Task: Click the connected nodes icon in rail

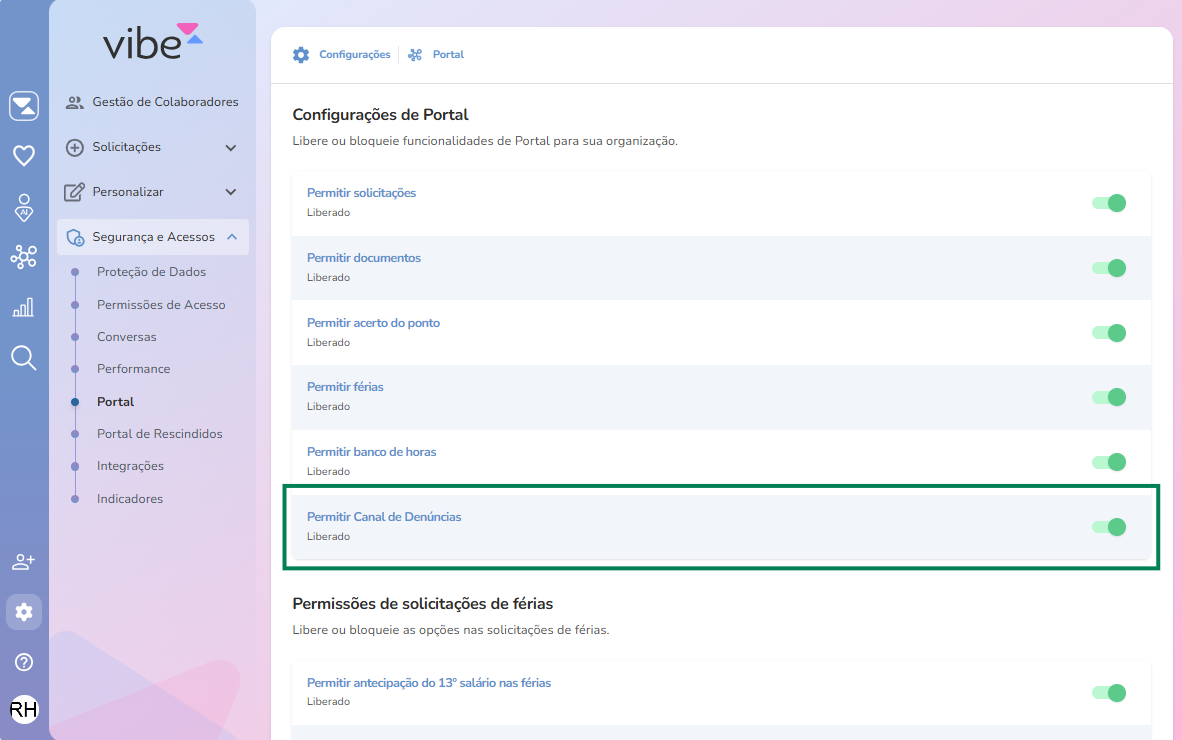Action: pyautogui.click(x=24, y=257)
